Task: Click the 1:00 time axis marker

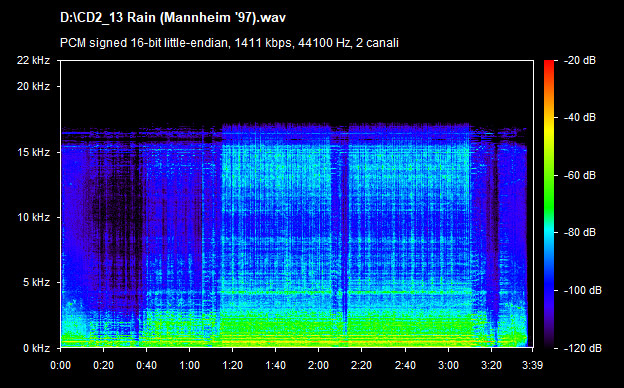Action: pos(189,365)
